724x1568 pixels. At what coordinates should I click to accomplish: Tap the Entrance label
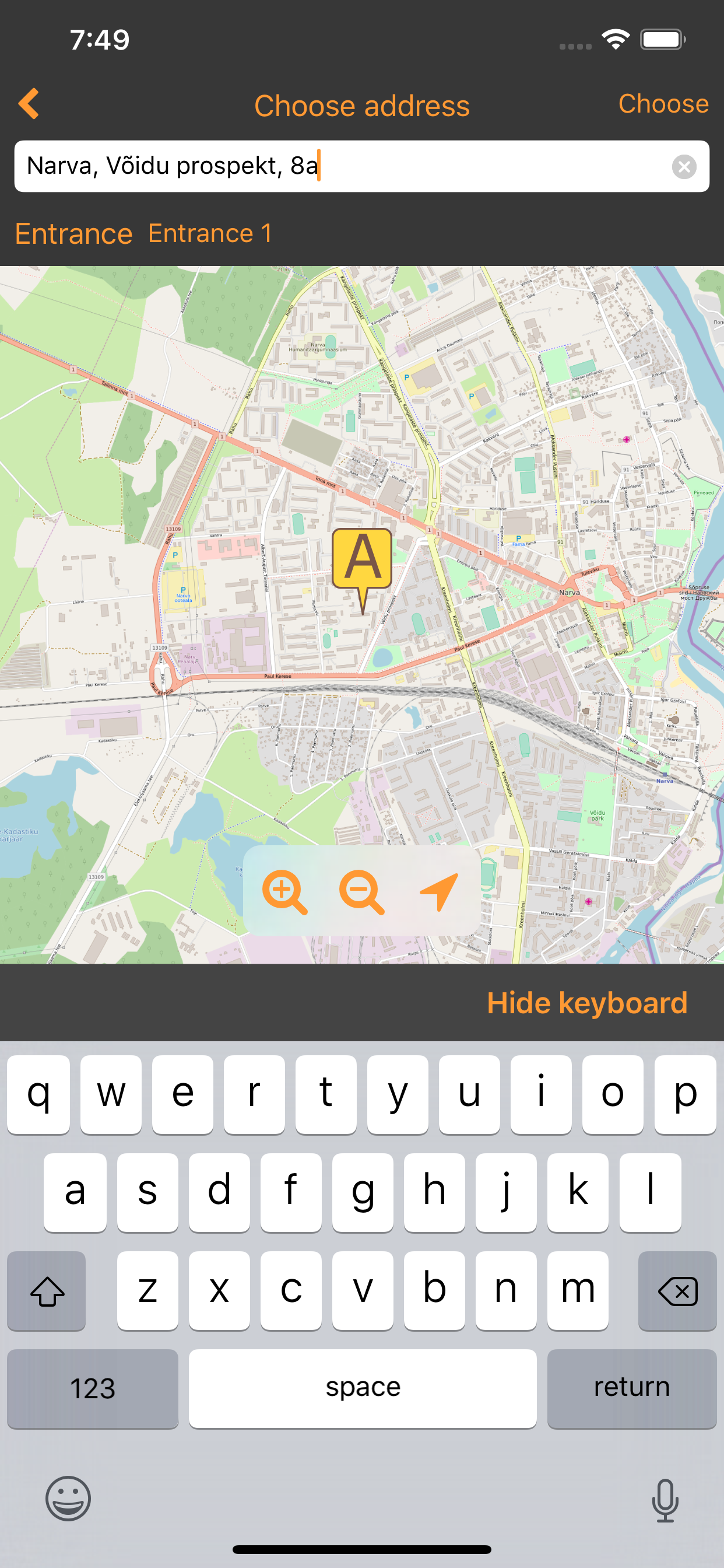coord(73,234)
